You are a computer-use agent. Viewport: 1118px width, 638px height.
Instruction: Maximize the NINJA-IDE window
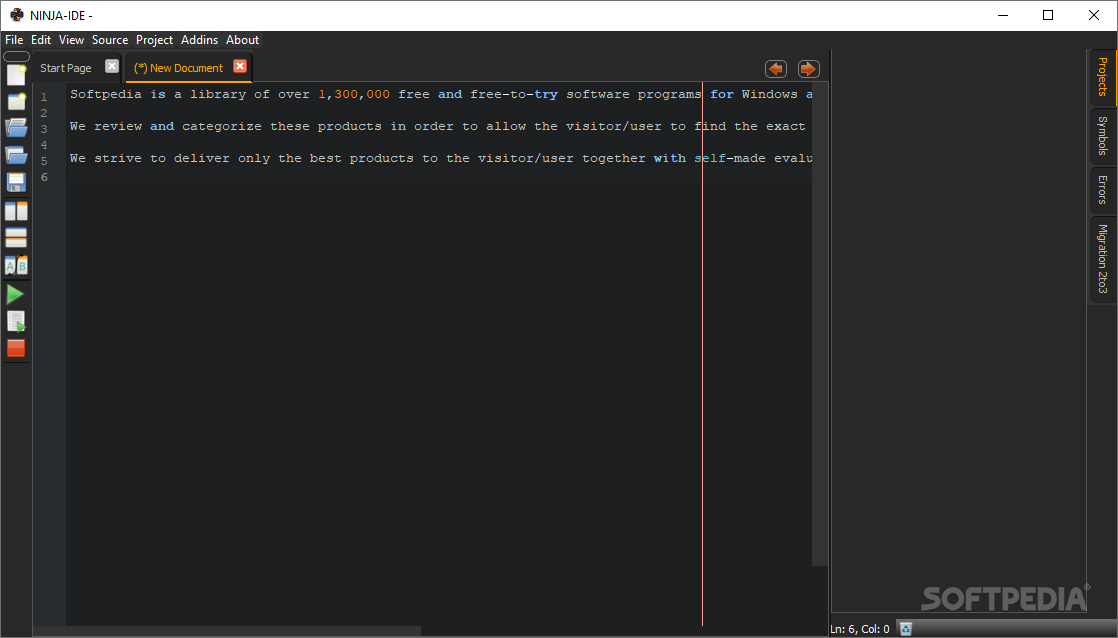point(1047,15)
